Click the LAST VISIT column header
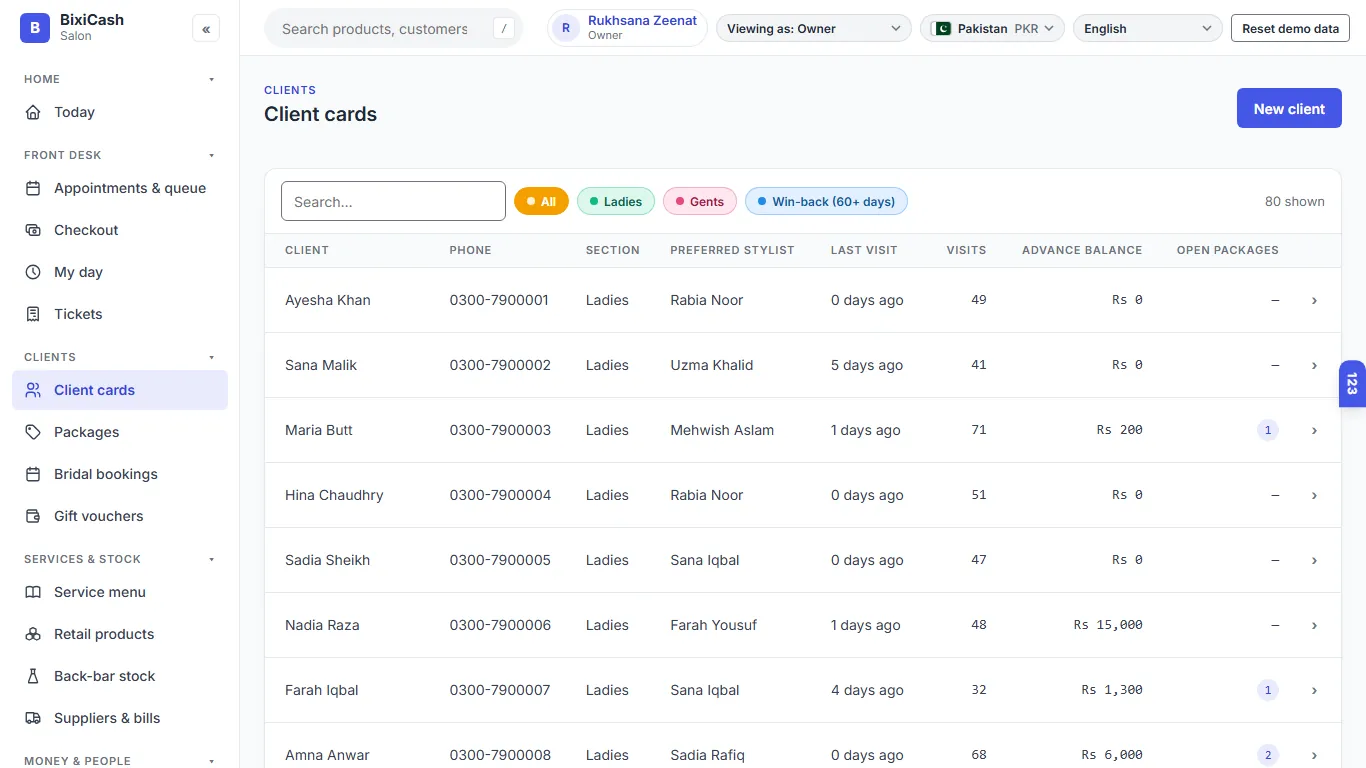This screenshot has width=1366, height=768. (864, 250)
